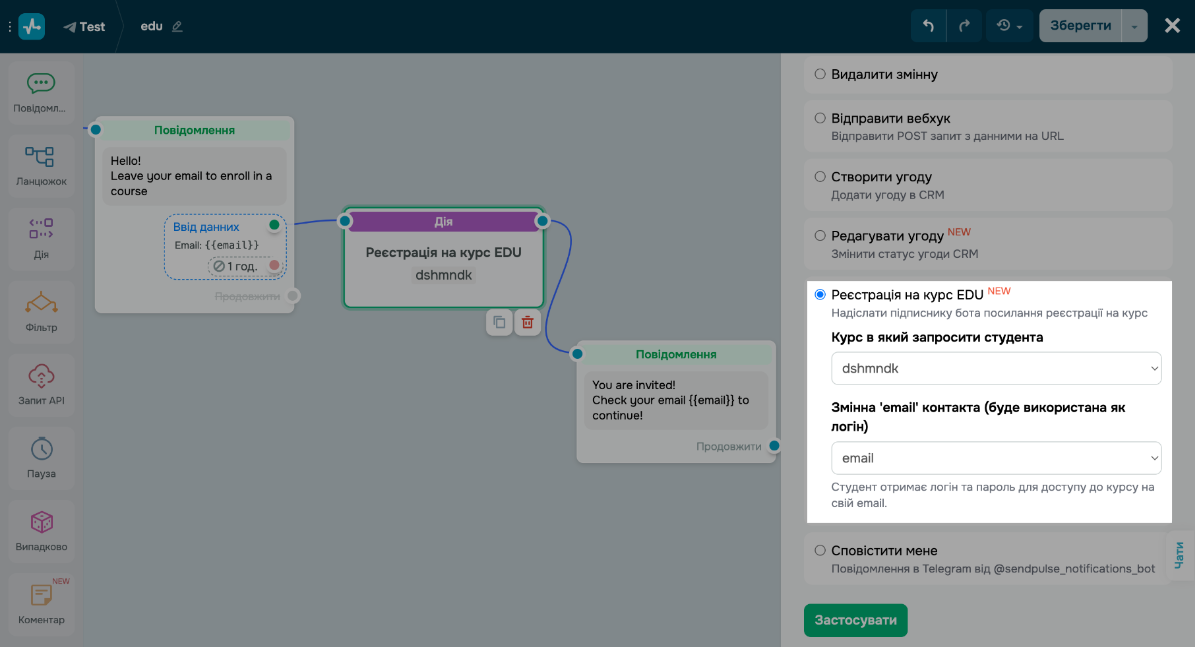The height and width of the screenshot is (647, 1195).
Task: Select the Сповістити мене radio option
Action: coord(820,550)
